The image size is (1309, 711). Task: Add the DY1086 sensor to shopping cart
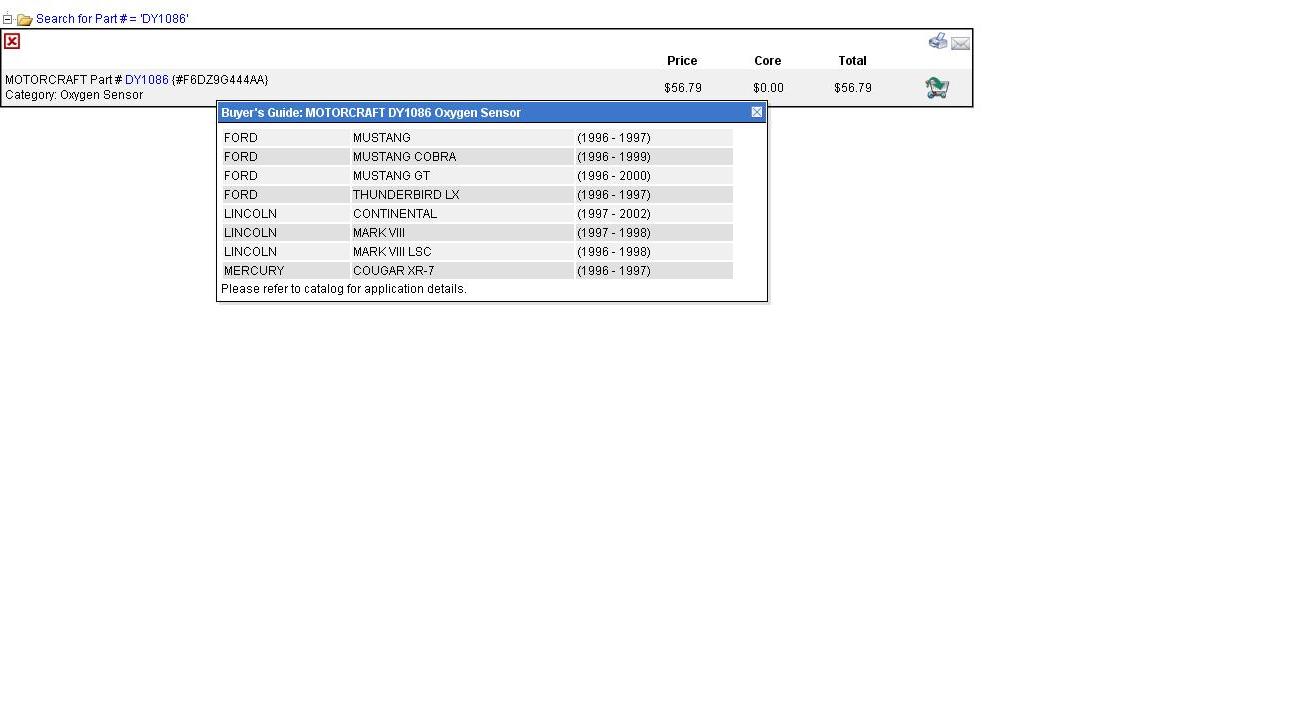click(937, 88)
